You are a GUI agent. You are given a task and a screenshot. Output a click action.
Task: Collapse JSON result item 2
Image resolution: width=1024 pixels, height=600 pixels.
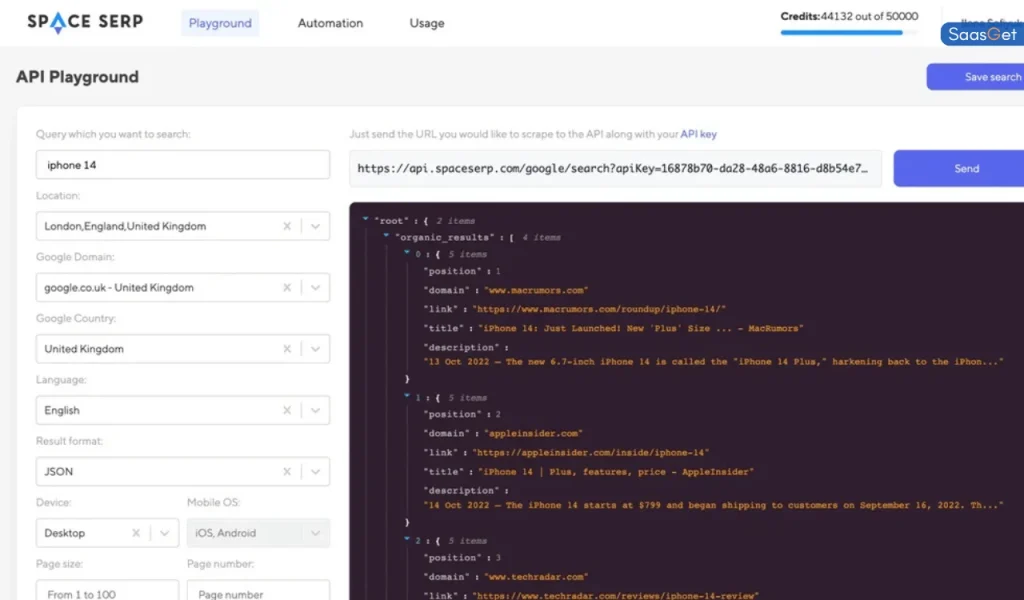click(406, 539)
